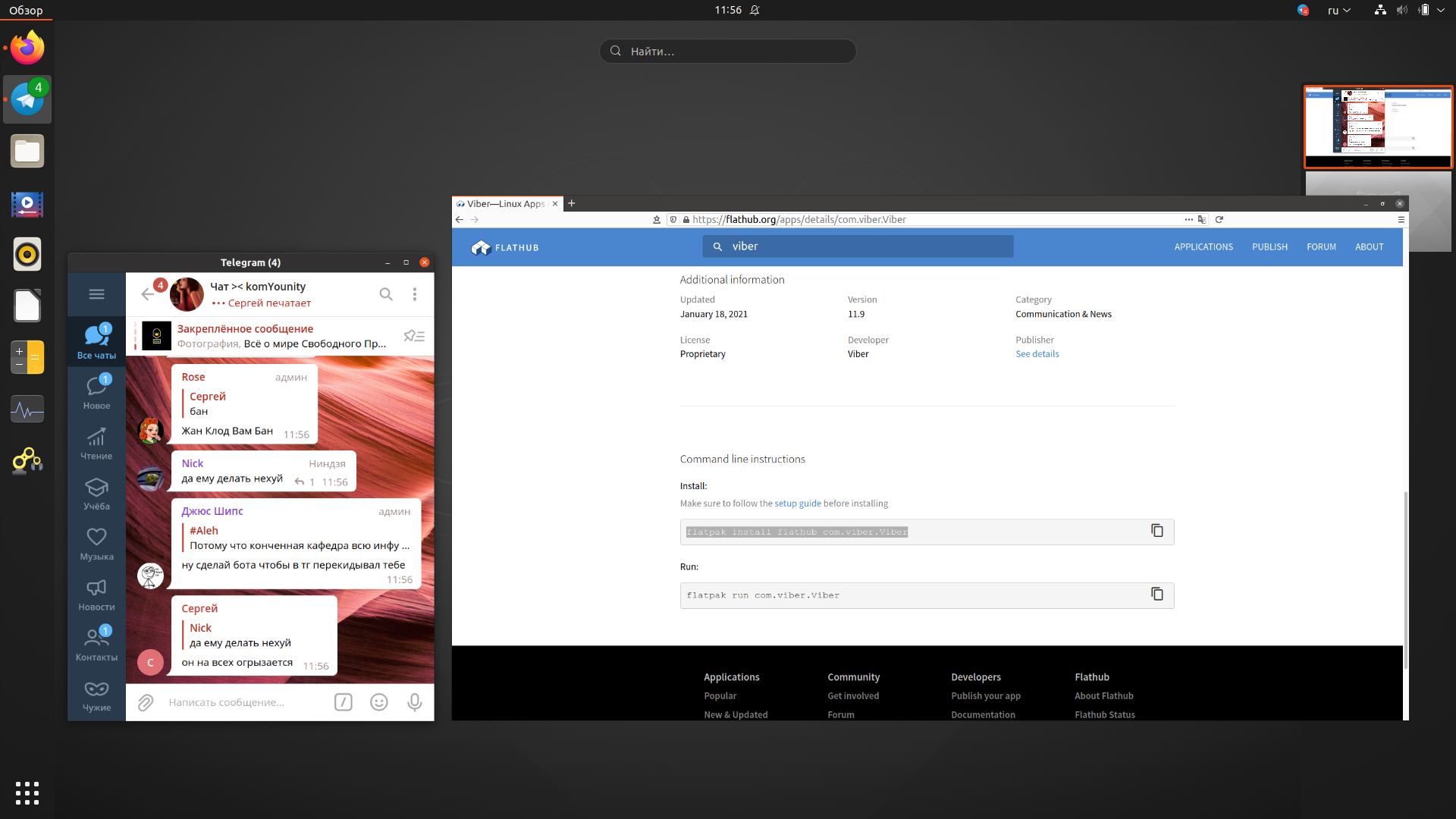Open emoji picker in Telegram
1456x819 pixels.
[x=379, y=702]
